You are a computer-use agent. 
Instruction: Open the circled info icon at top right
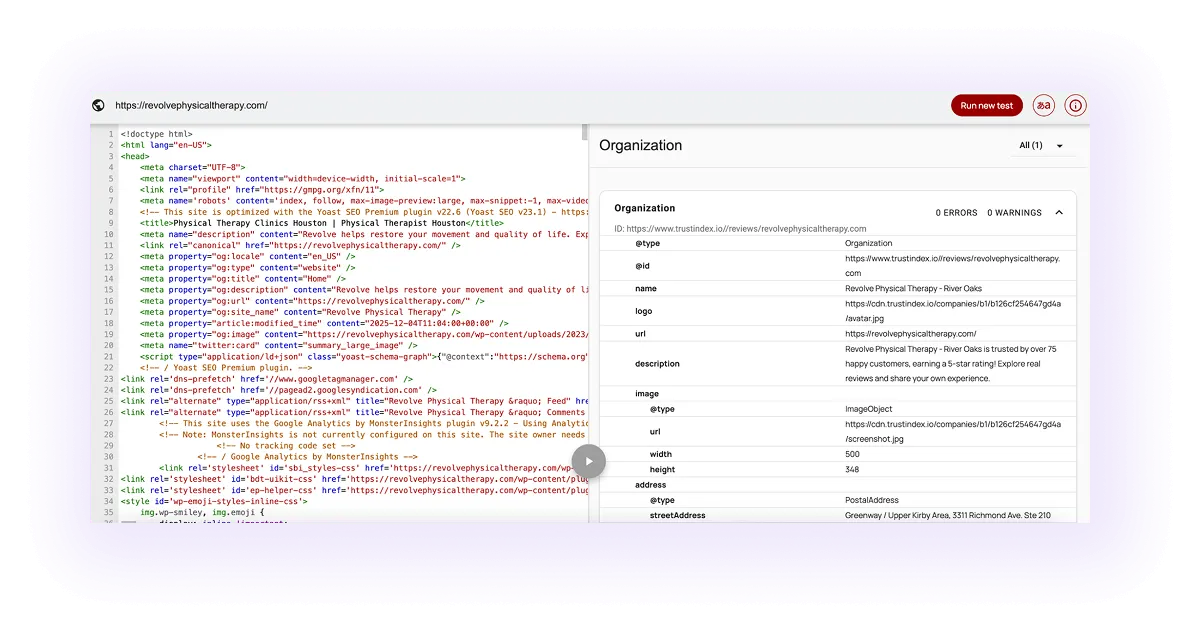point(1074,105)
